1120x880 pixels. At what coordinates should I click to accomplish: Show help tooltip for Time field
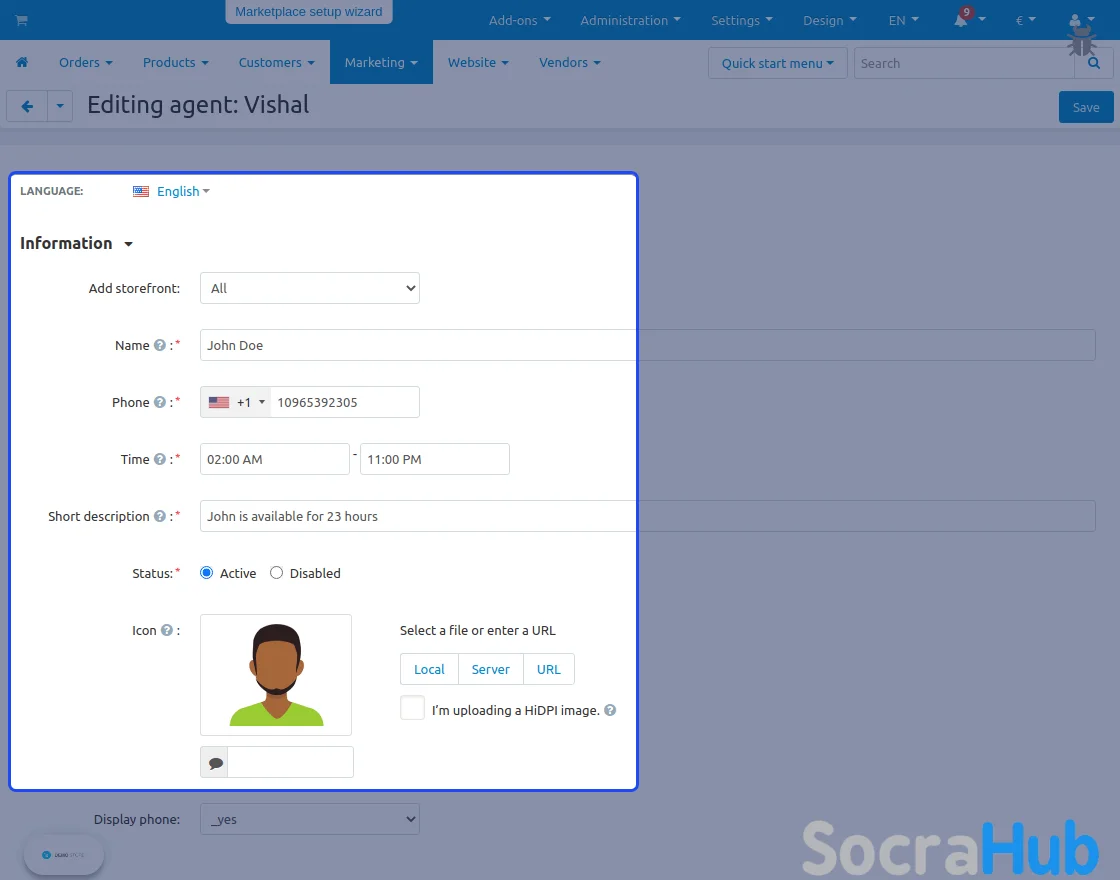(160, 459)
